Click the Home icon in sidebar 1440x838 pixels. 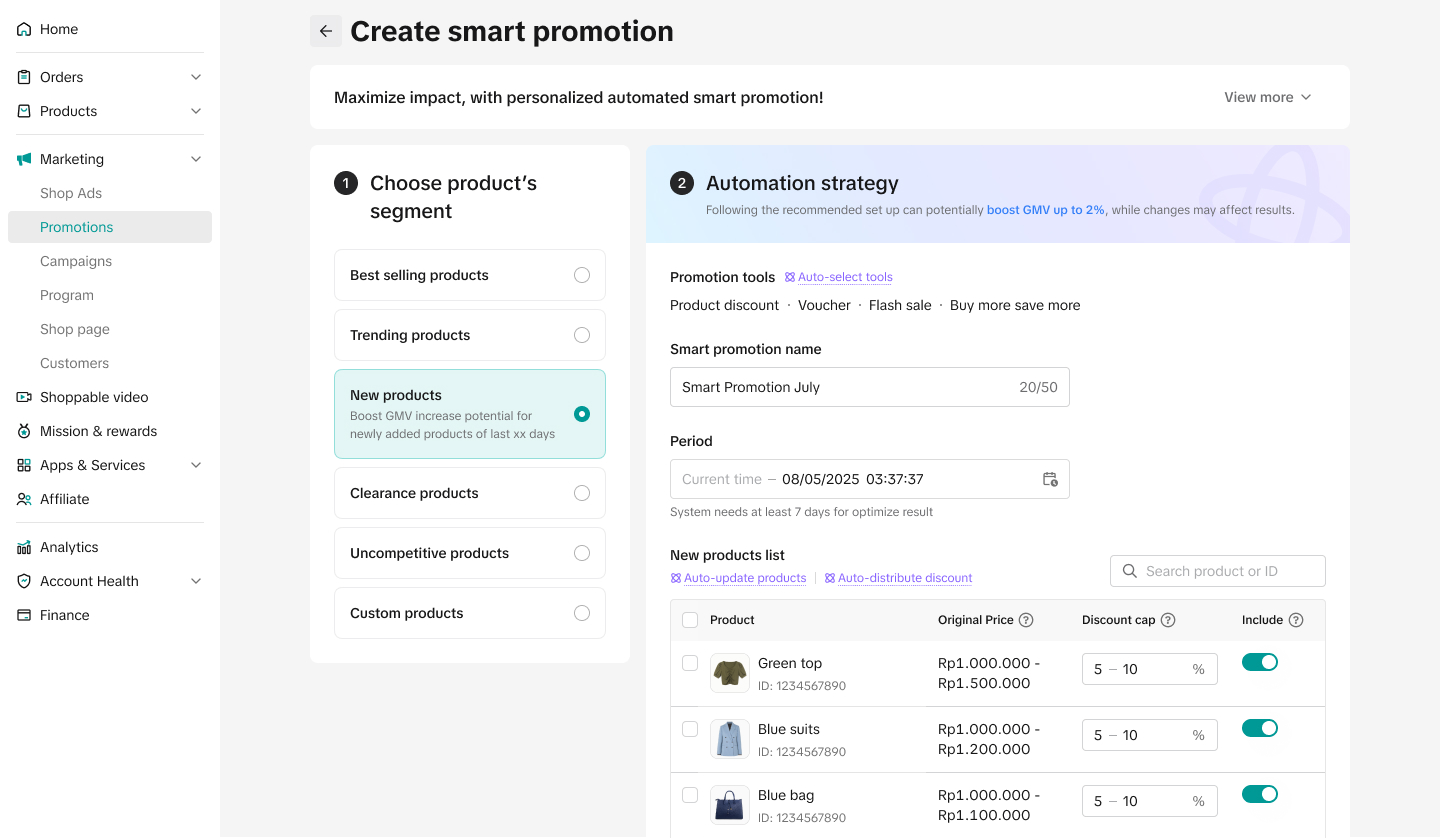[x=24, y=29]
